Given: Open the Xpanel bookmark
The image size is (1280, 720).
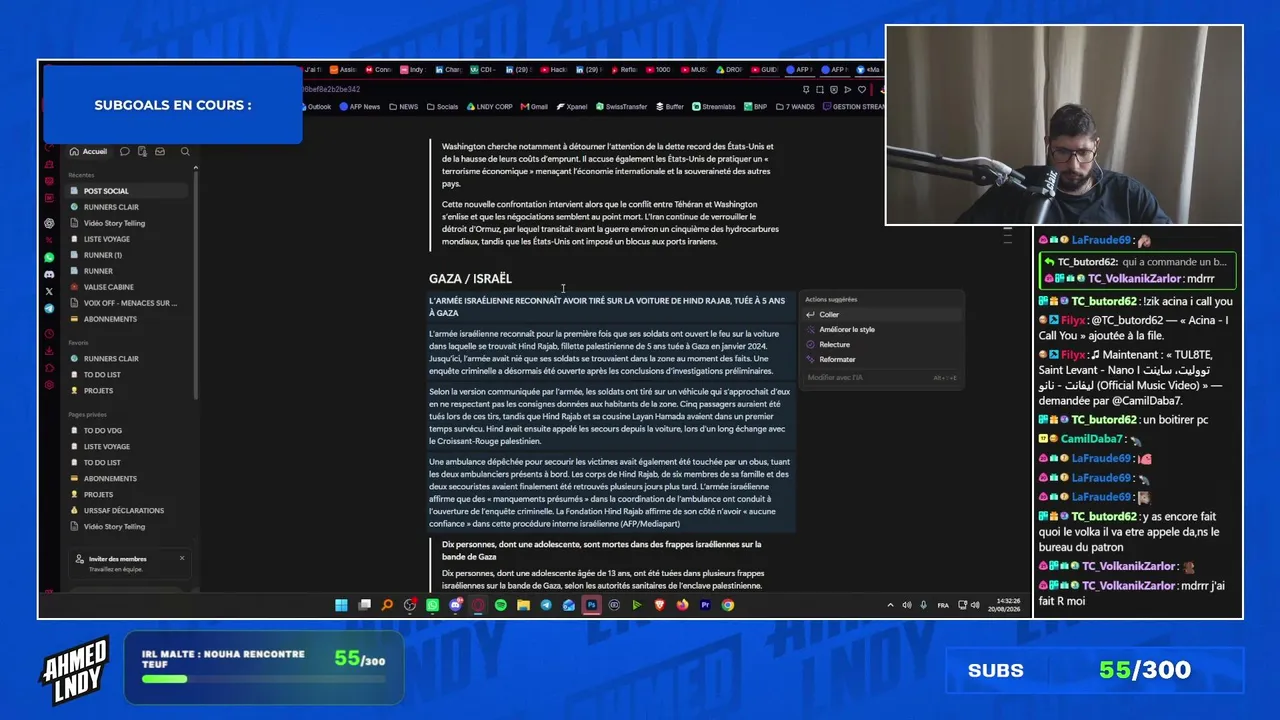Looking at the screenshot, I should pos(572,107).
